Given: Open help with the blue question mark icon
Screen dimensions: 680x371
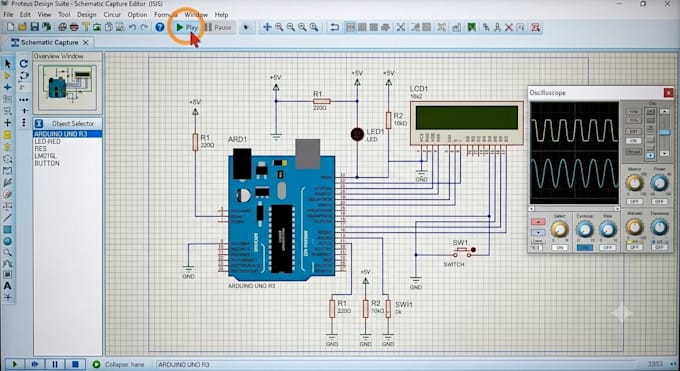Looking at the screenshot, I should (160, 27).
